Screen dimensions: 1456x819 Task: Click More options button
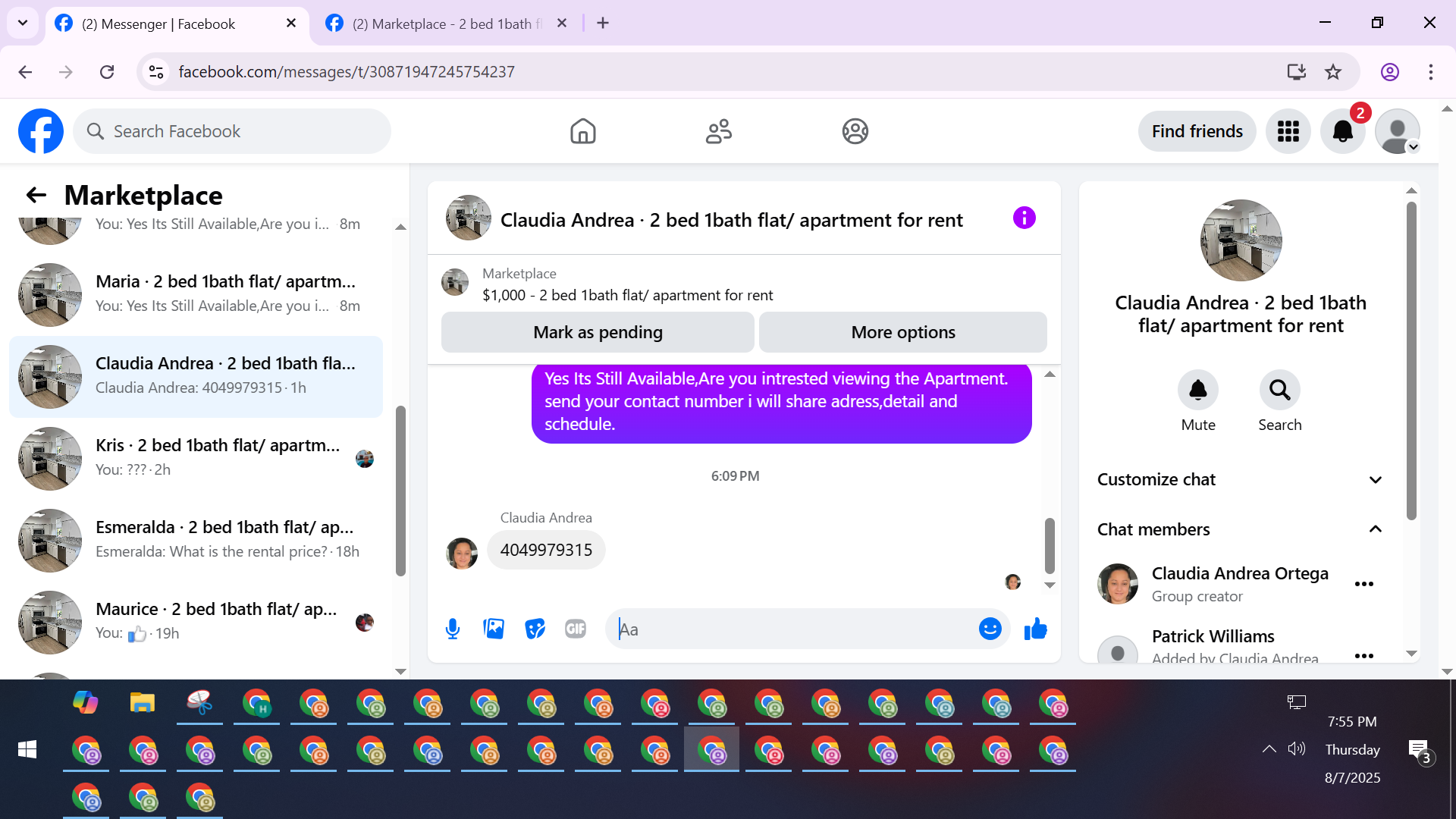[903, 332]
